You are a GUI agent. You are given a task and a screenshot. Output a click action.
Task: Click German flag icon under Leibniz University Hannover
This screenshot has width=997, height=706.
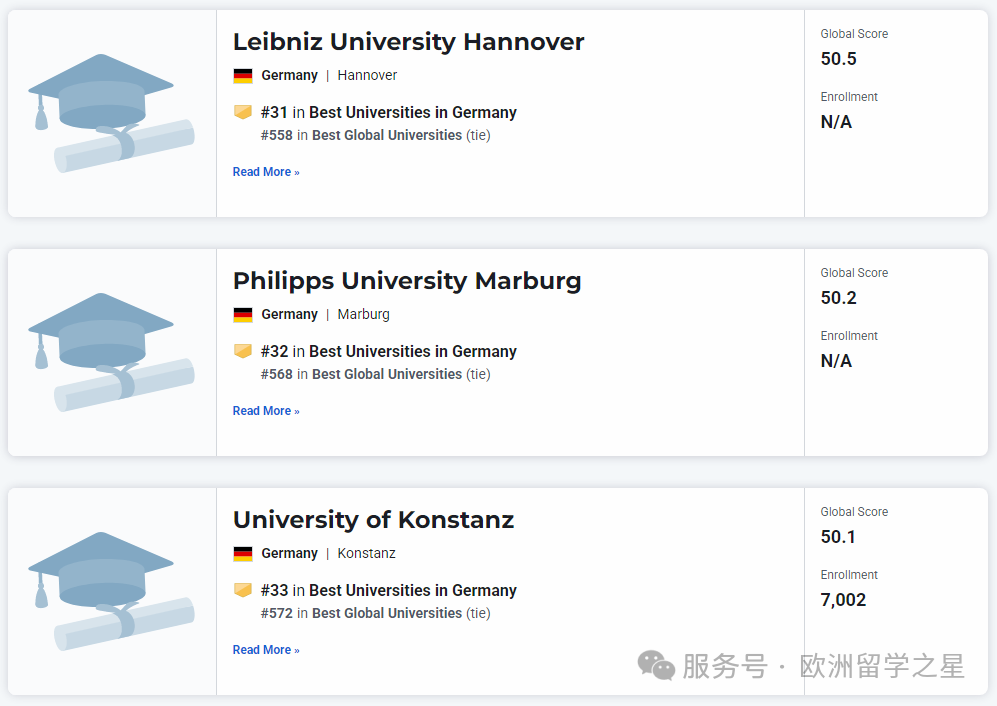tap(243, 76)
